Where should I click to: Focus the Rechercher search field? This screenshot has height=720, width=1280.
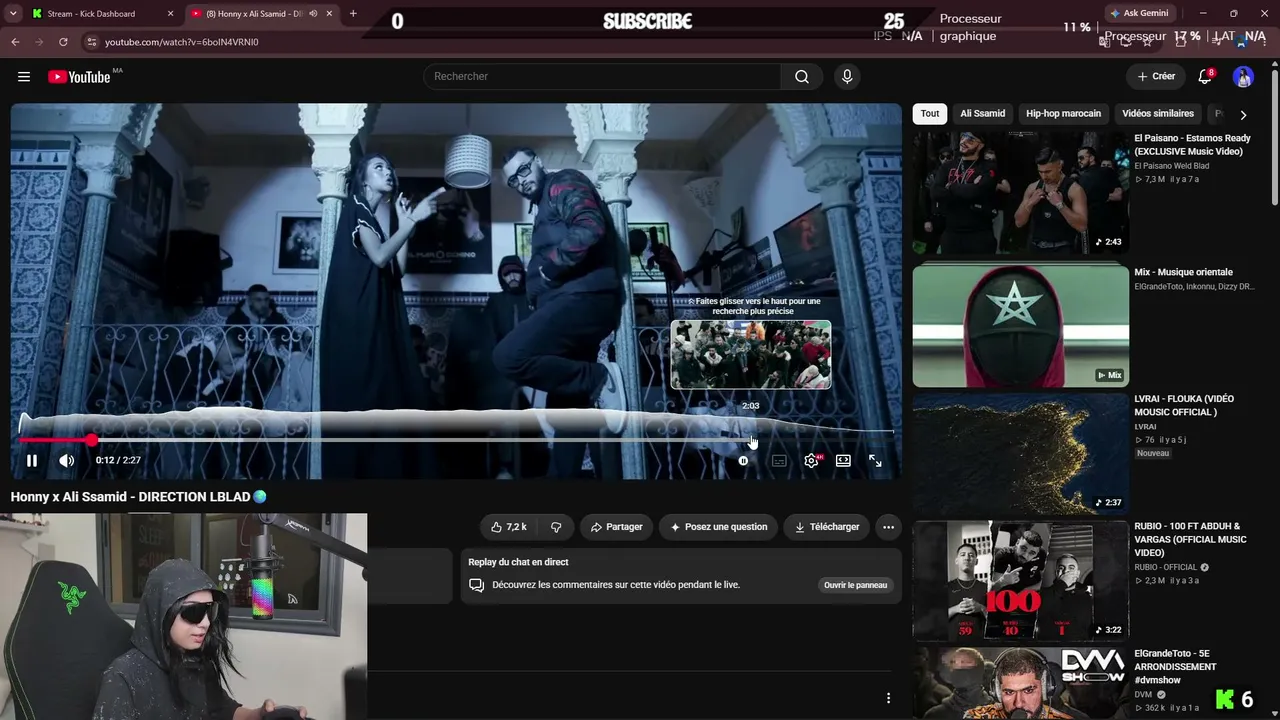pyautogui.click(x=601, y=77)
